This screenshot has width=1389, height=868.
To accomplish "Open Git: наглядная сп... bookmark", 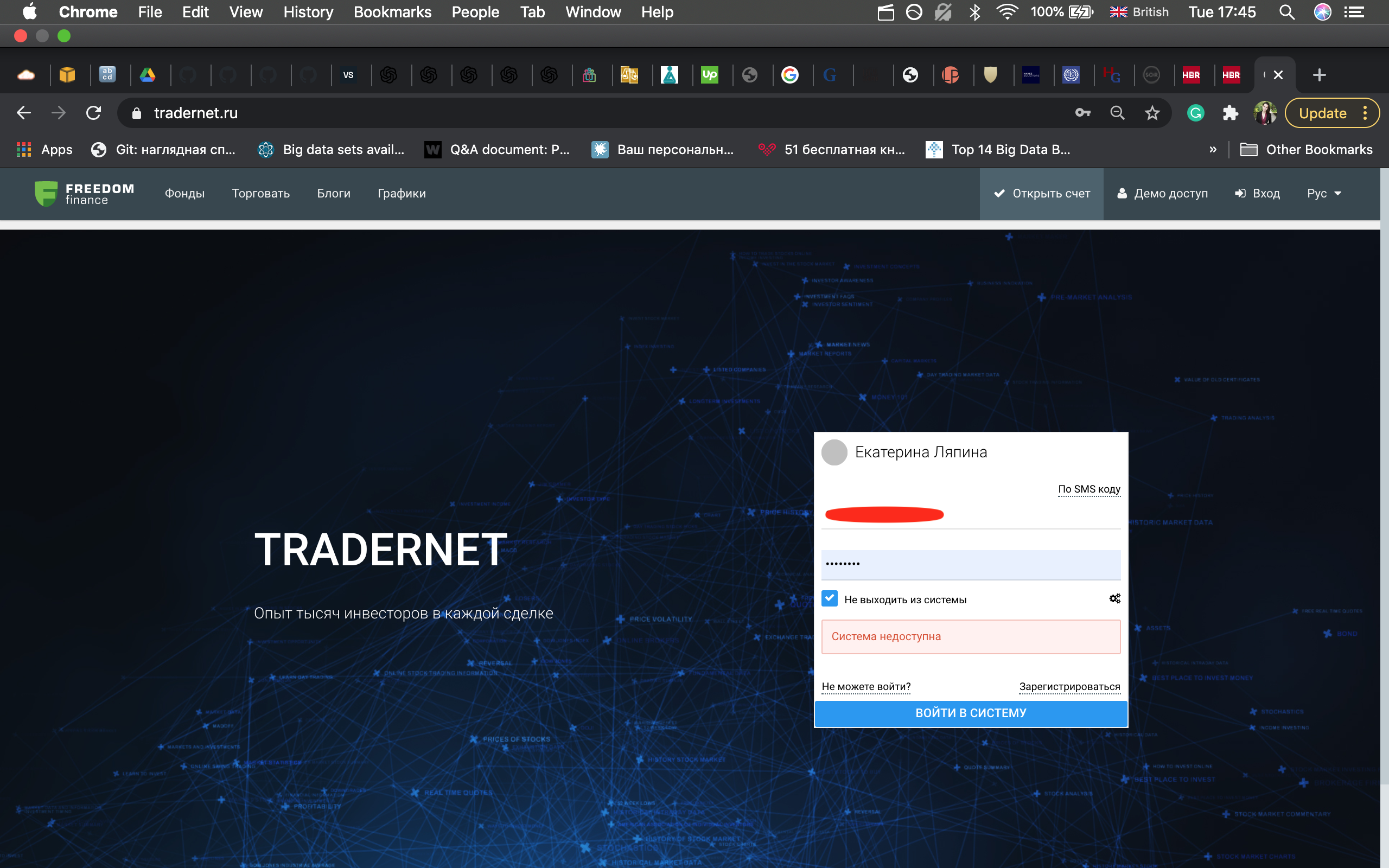I will 163,150.
